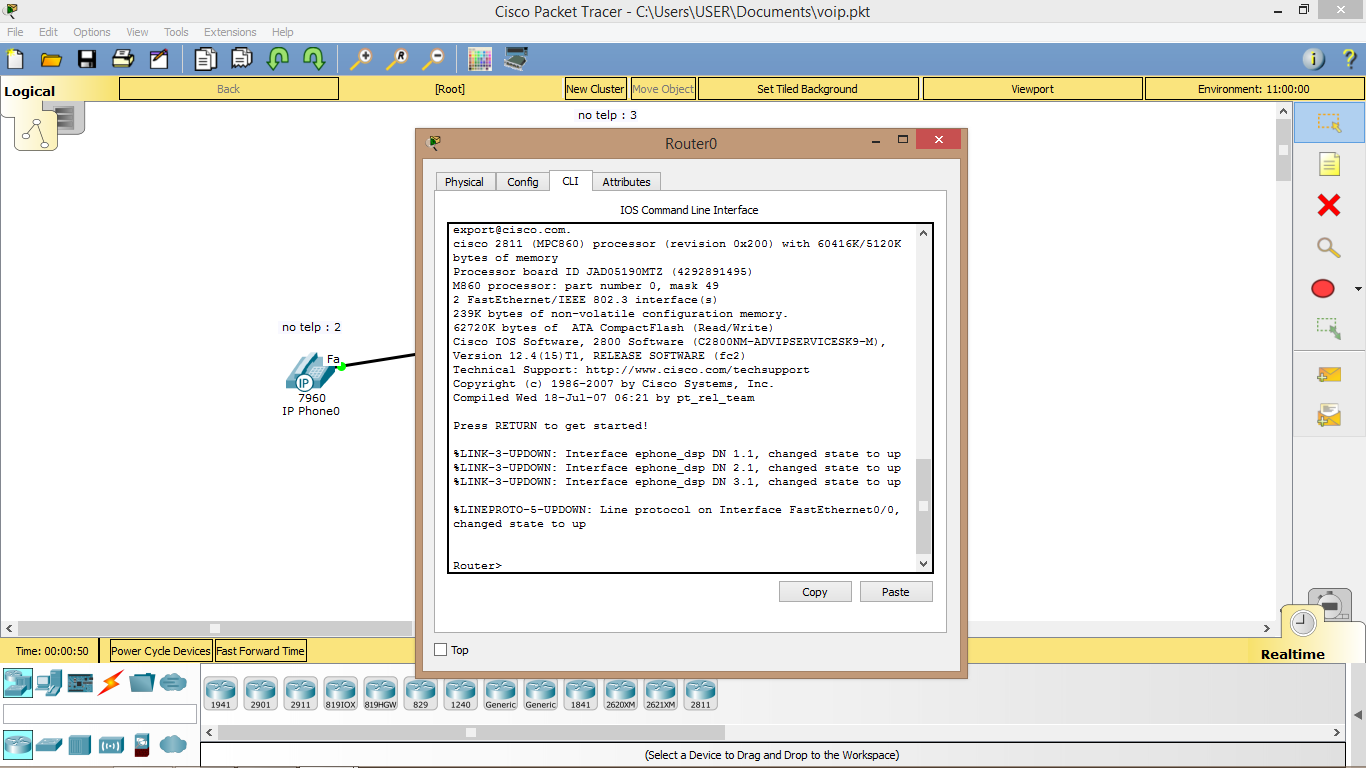Click Set Tiled Background button
The height and width of the screenshot is (770, 1370).
(x=807, y=89)
